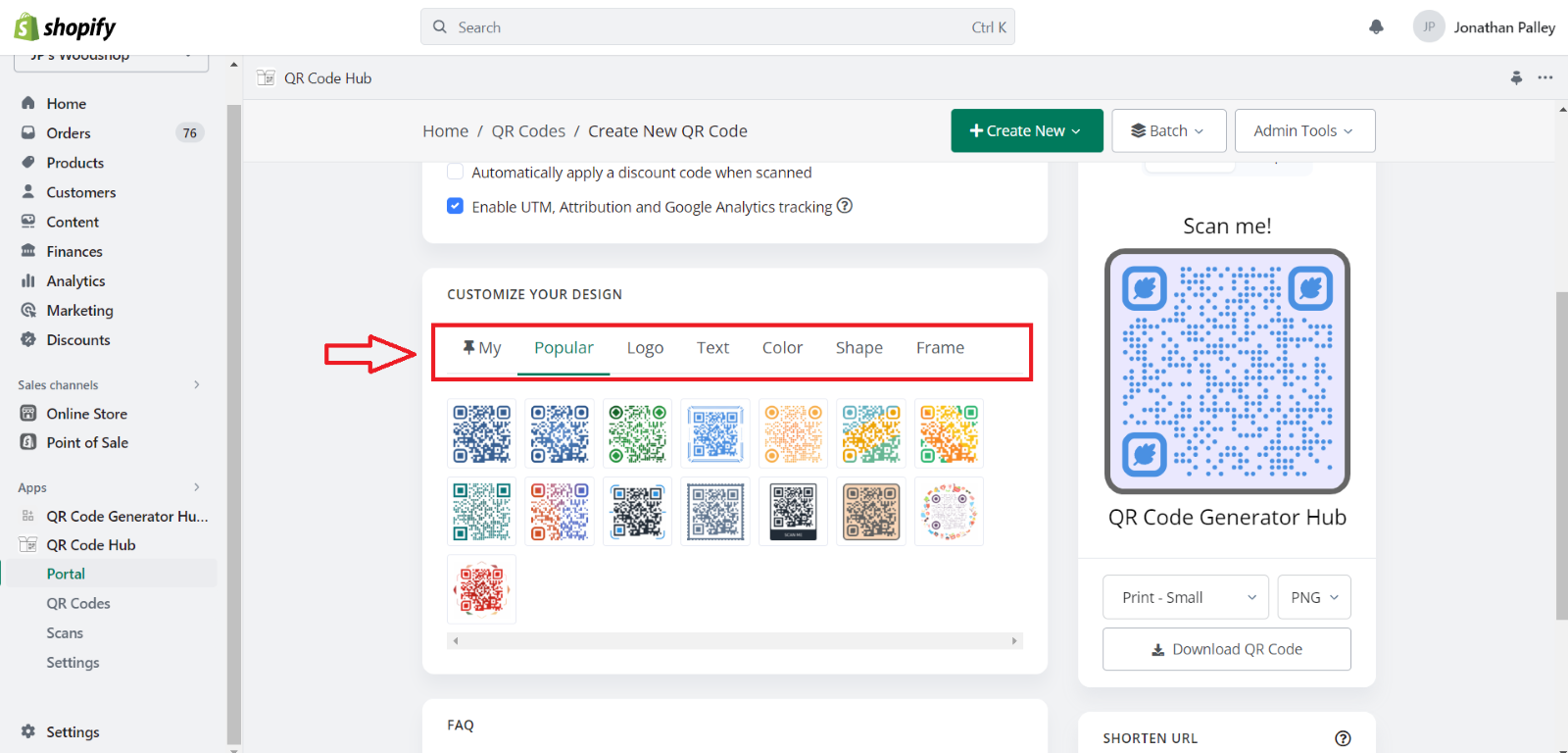1568x753 pixels.
Task: Select the tan brown QR design thumbnail
Action: coord(871,511)
